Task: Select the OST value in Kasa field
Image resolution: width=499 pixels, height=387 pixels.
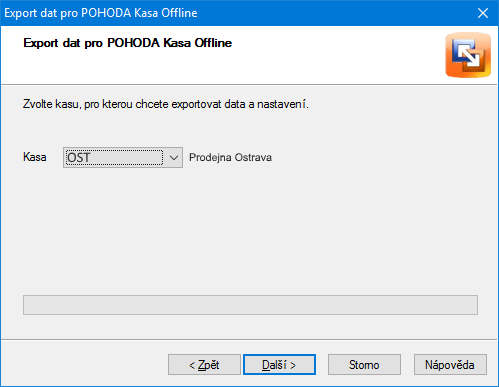Action: coord(114,157)
